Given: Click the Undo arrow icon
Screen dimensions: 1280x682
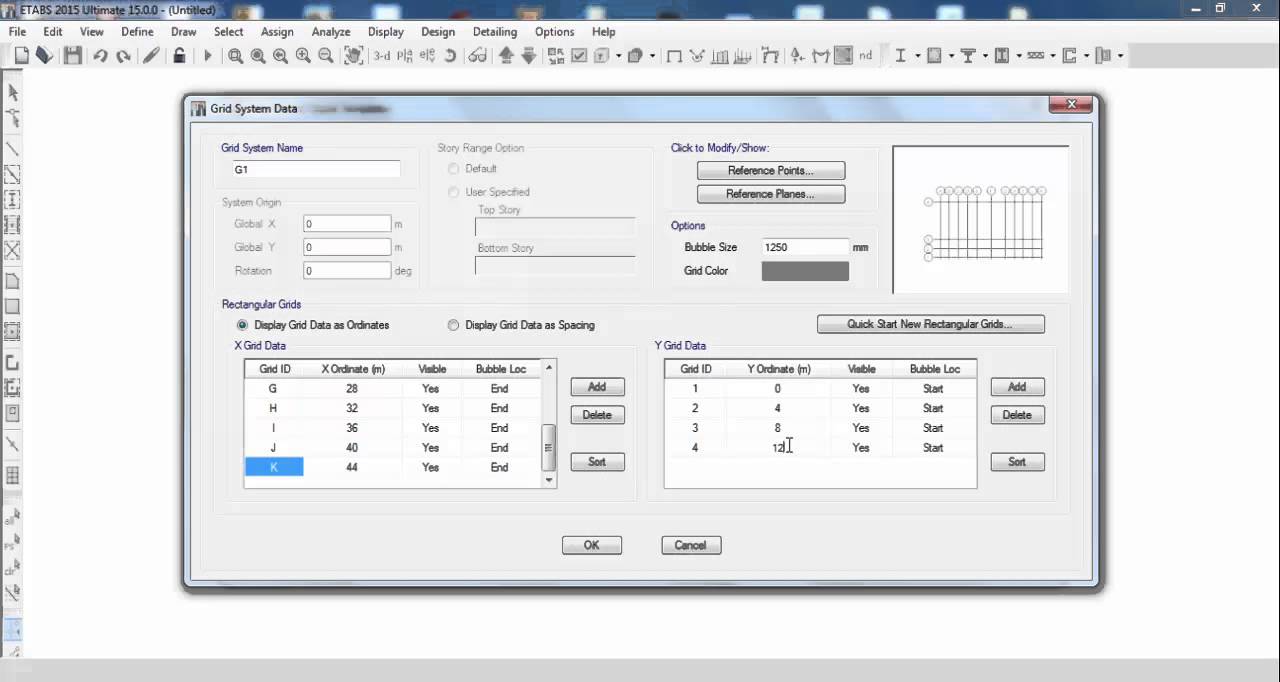Looking at the screenshot, I should (x=100, y=56).
